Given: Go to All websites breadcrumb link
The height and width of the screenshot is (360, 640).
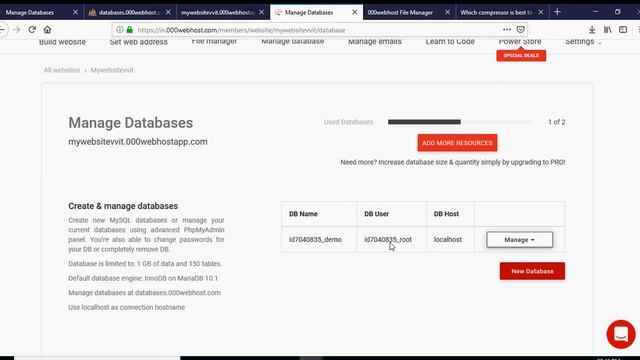Looking at the screenshot, I should (x=62, y=70).
